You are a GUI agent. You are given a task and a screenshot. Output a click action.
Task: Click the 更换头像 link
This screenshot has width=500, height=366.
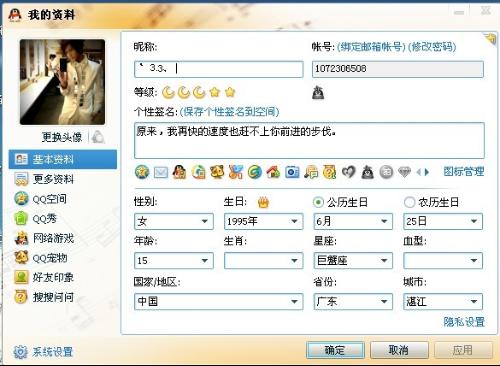[x=62, y=137]
